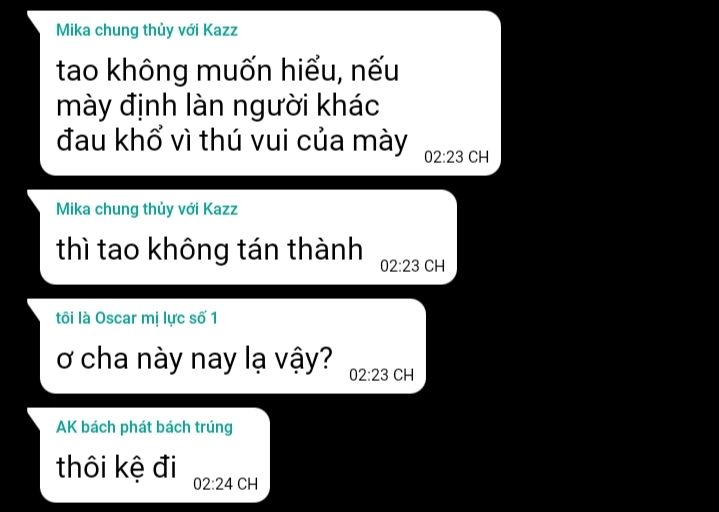Click the 02:24 CH timestamp
719x512 pixels.
pos(225,484)
